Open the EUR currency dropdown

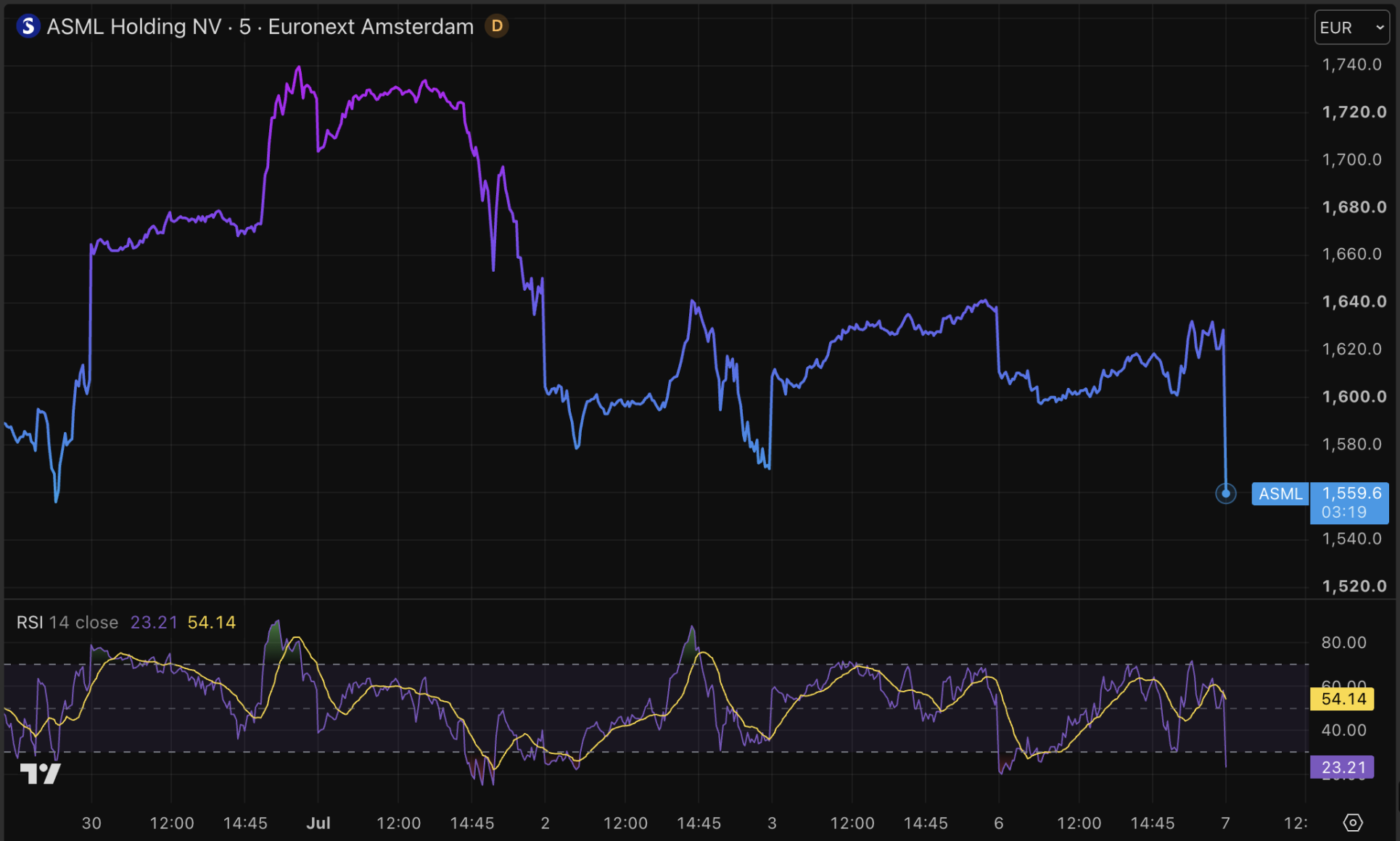tap(1352, 28)
